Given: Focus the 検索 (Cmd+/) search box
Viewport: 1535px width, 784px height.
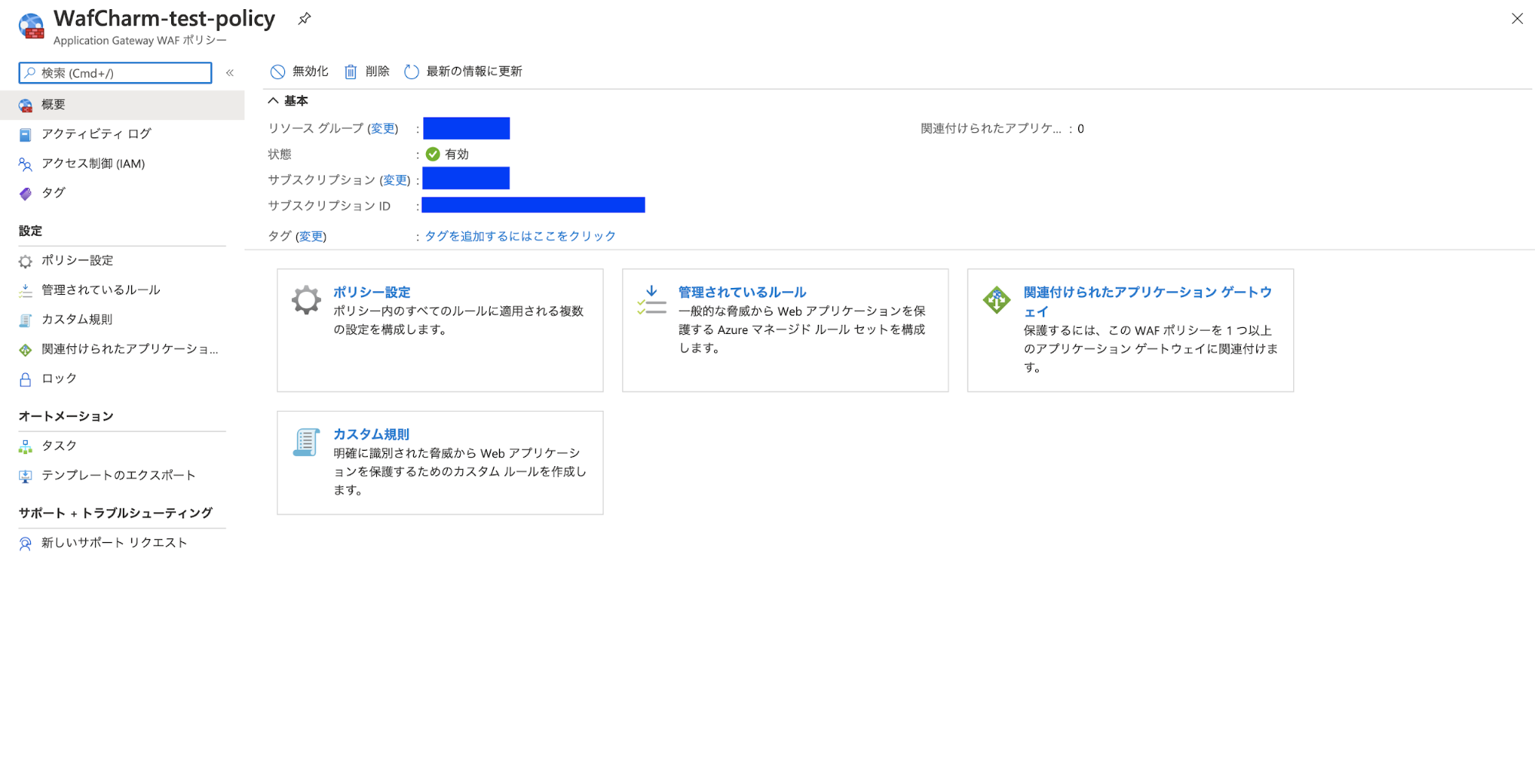Looking at the screenshot, I should [115, 73].
